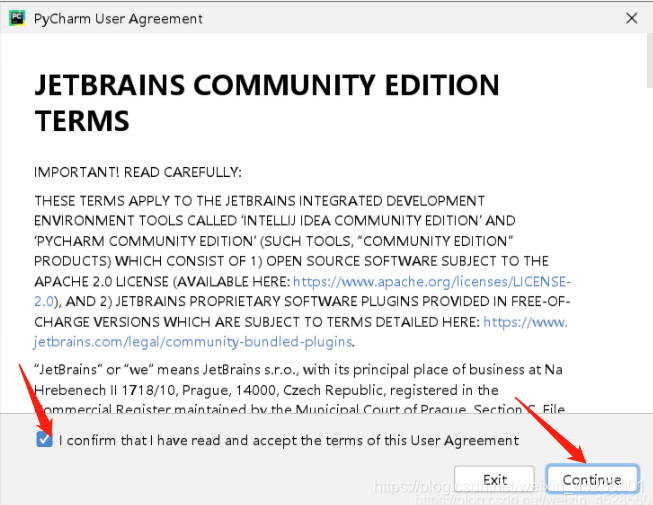Click the Continue button
The height and width of the screenshot is (505, 653).
[x=592, y=479]
